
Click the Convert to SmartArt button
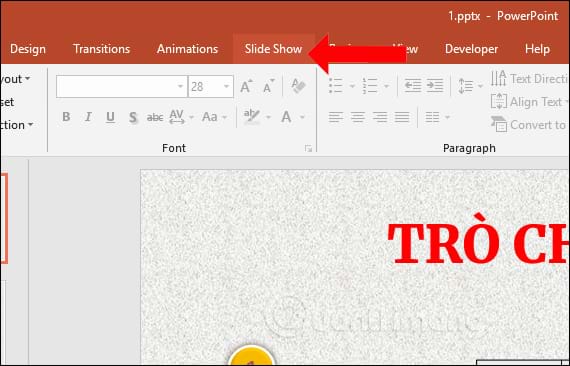click(x=529, y=125)
